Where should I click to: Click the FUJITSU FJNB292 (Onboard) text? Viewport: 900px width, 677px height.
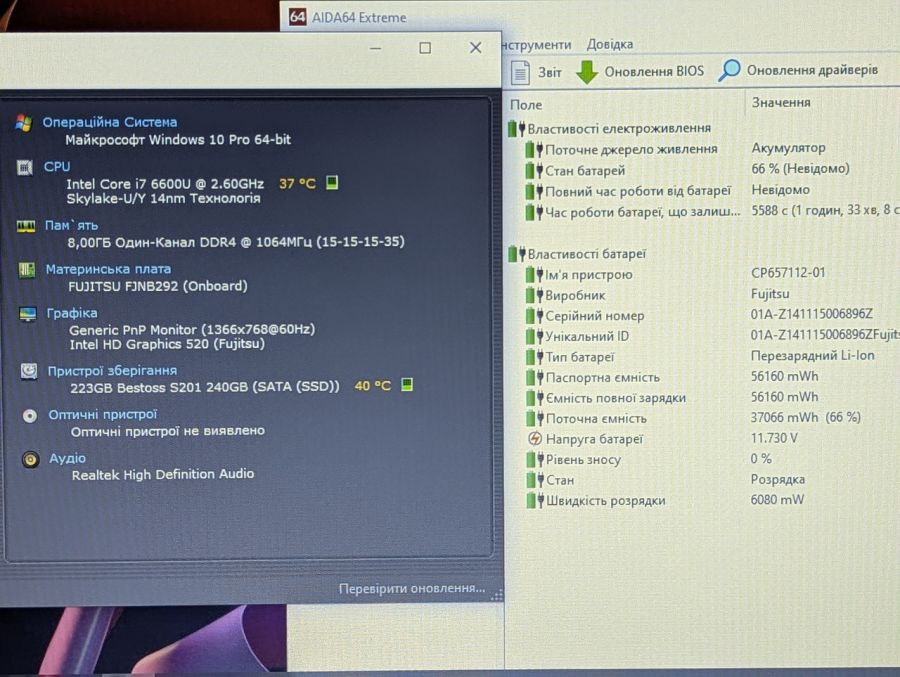click(158, 286)
